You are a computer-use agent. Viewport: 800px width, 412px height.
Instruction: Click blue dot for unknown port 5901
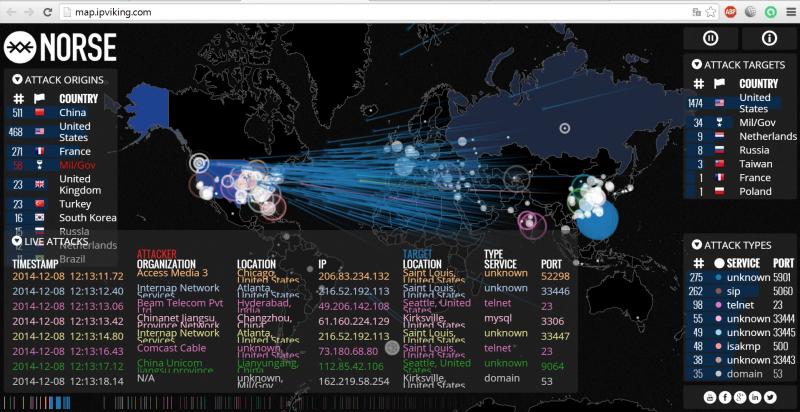point(719,278)
